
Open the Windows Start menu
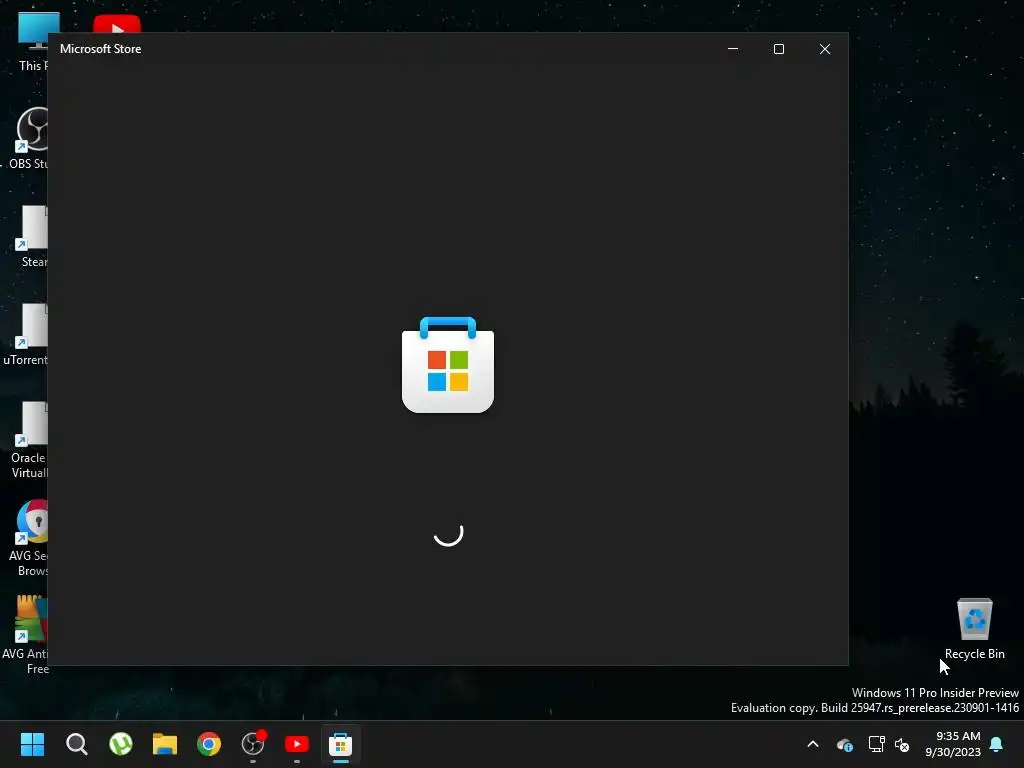(32, 744)
